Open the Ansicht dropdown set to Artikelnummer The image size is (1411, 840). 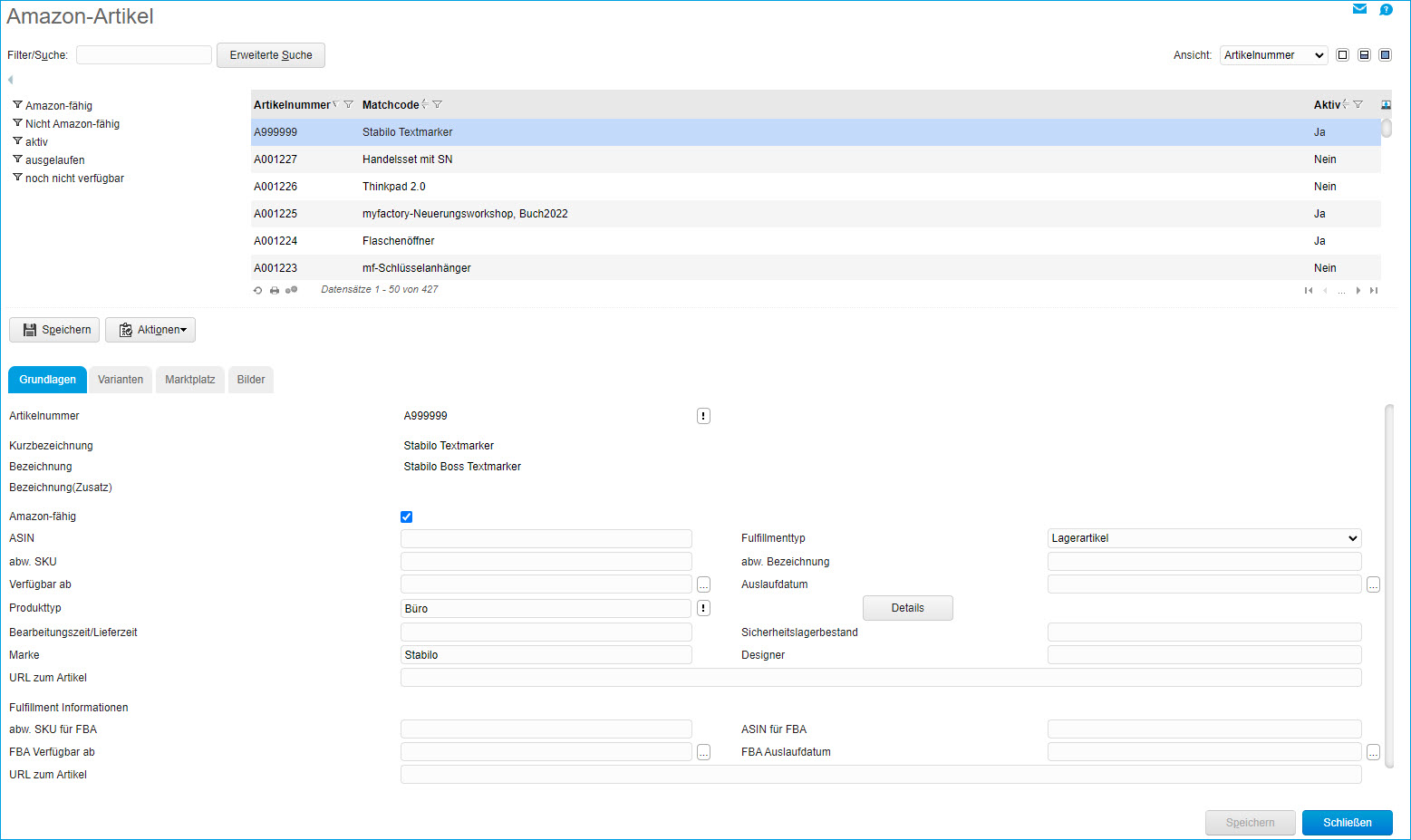[x=1273, y=54]
